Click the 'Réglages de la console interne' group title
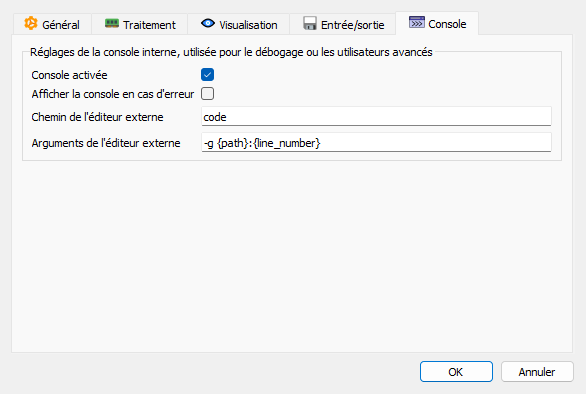Screen dimensions: 586x394 click(x=231, y=52)
